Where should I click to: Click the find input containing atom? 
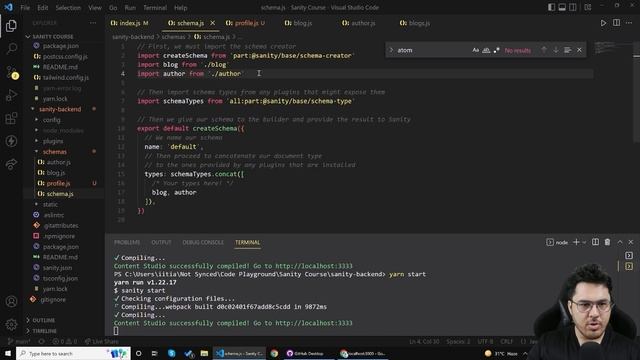(433, 50)
